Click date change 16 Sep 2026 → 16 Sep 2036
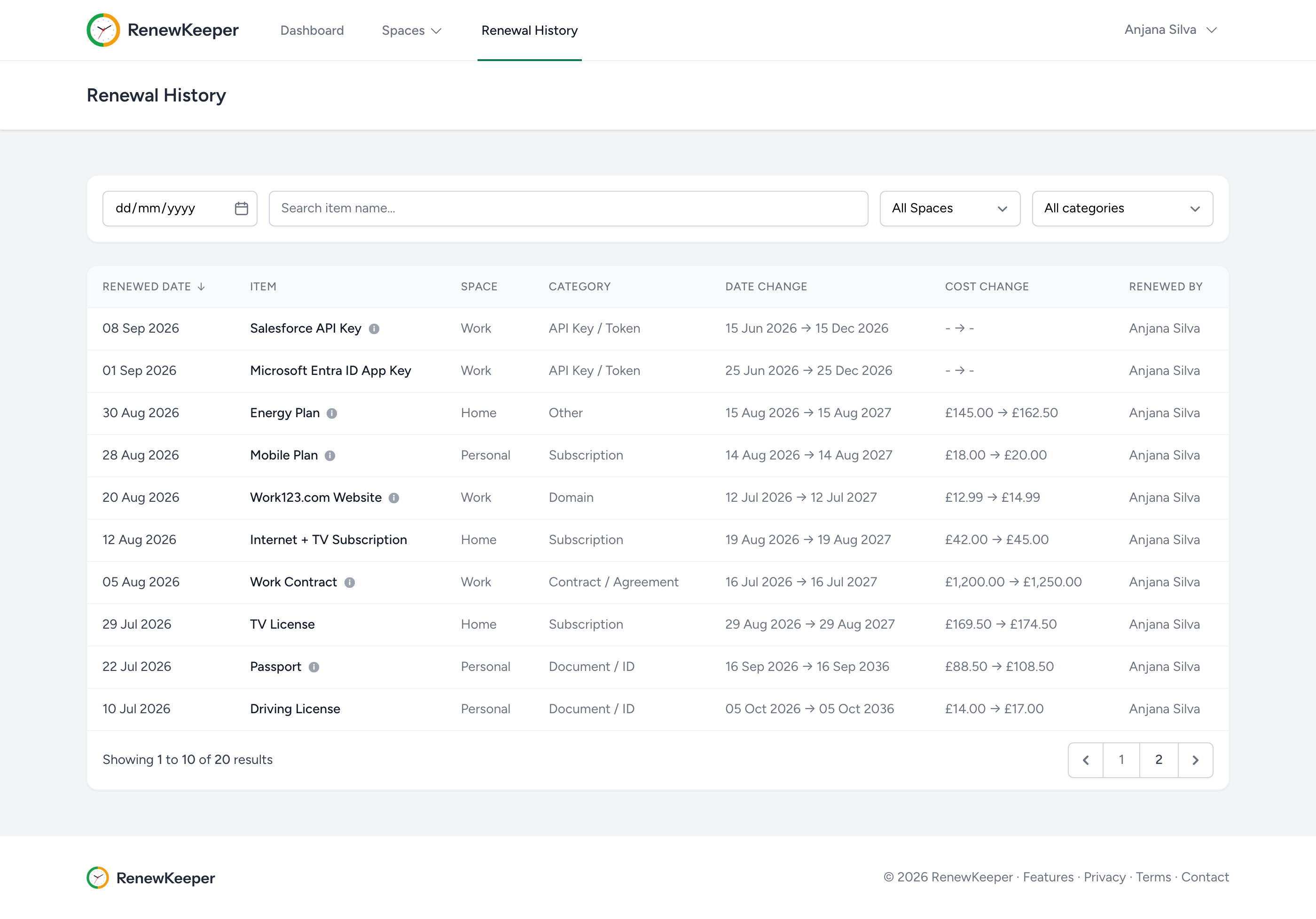 pyautogui.click(x=807, y=667)
